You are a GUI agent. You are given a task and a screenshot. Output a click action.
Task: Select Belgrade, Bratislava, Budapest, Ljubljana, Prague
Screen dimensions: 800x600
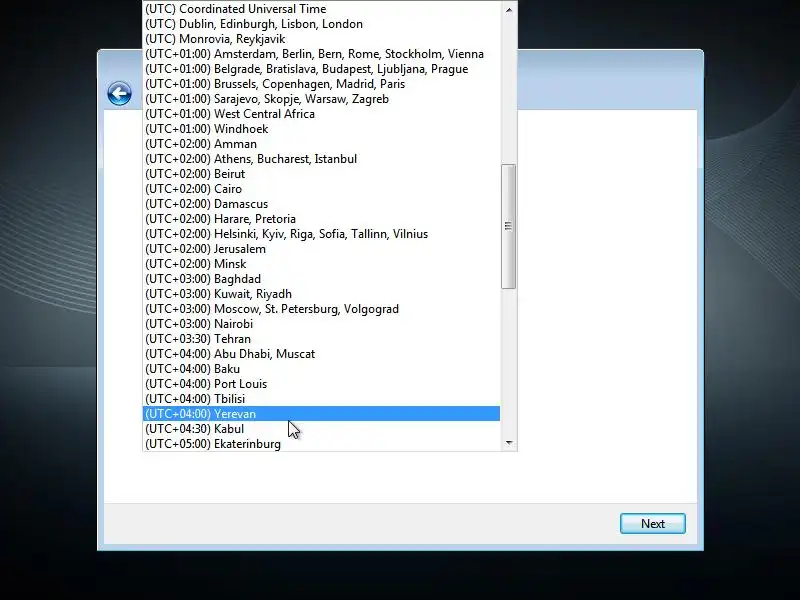pyautogui.click(x=321, y=69)
